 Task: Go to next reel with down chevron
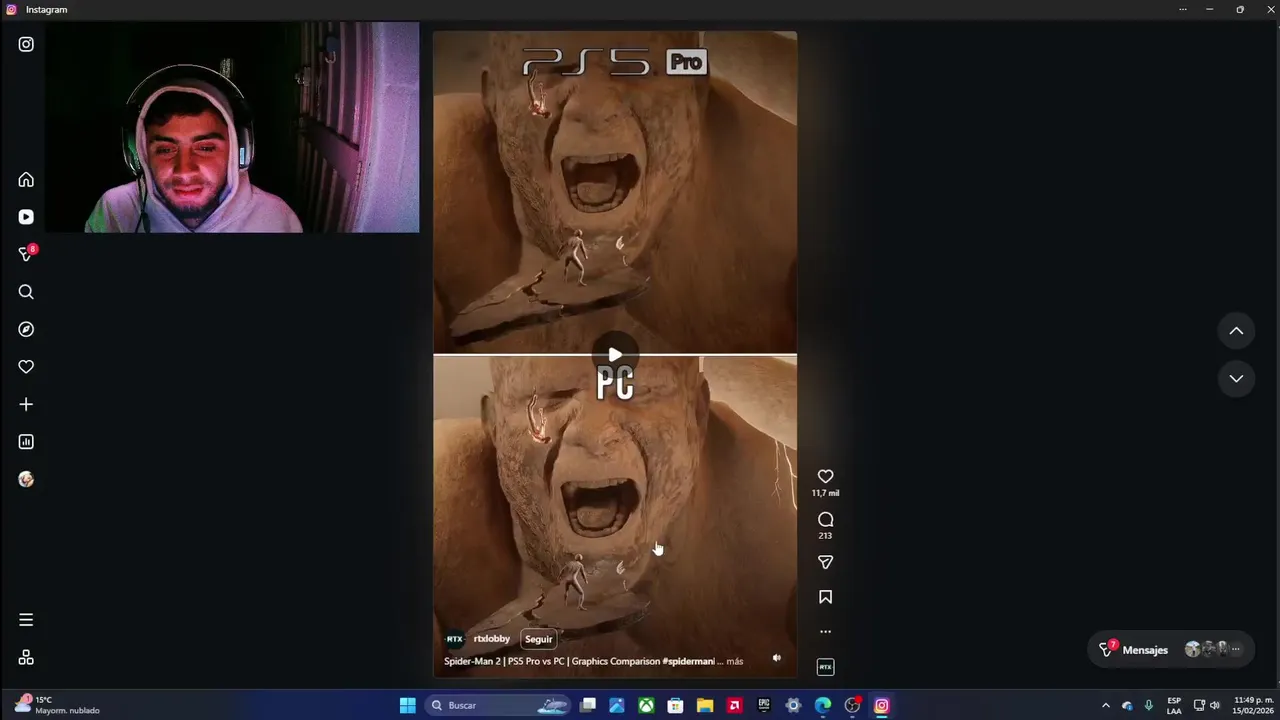click(1236, 378)
